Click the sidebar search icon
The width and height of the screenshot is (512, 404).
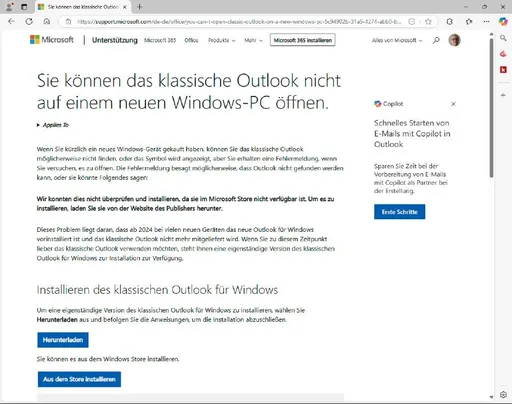pos(503,38)
